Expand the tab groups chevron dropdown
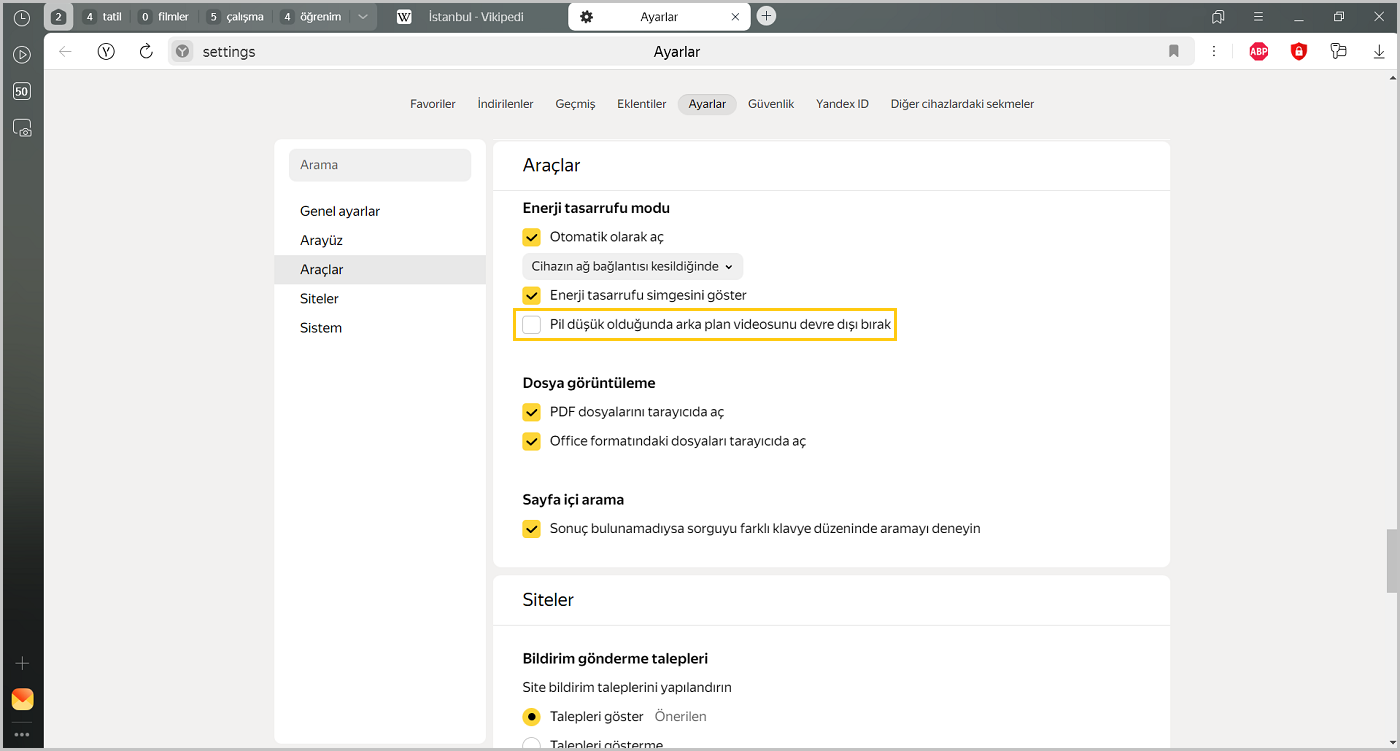This screenshot has height=751, width=1400. point(362,17)
